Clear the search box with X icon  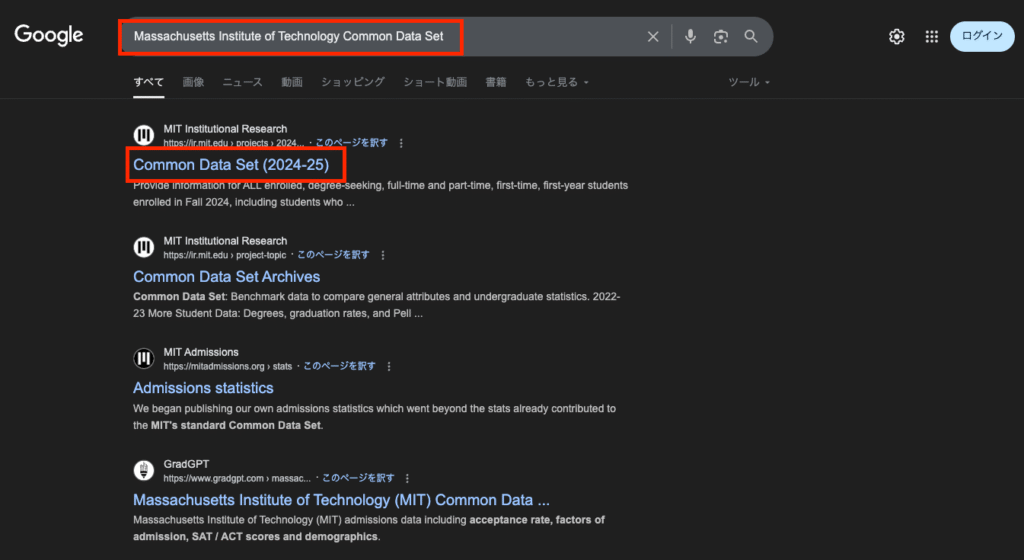(x=652, y=37)
